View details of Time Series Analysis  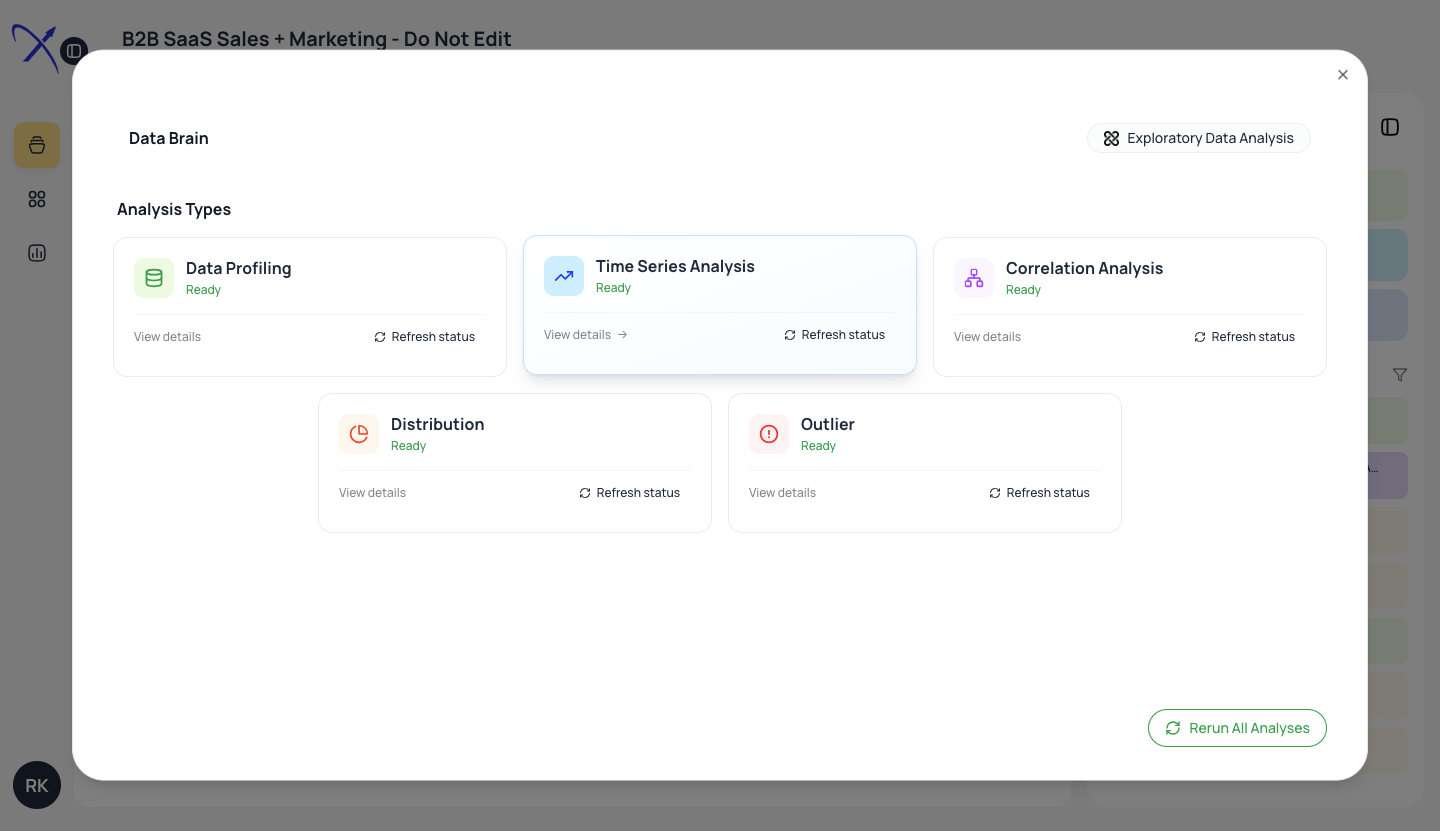[586, 335]
